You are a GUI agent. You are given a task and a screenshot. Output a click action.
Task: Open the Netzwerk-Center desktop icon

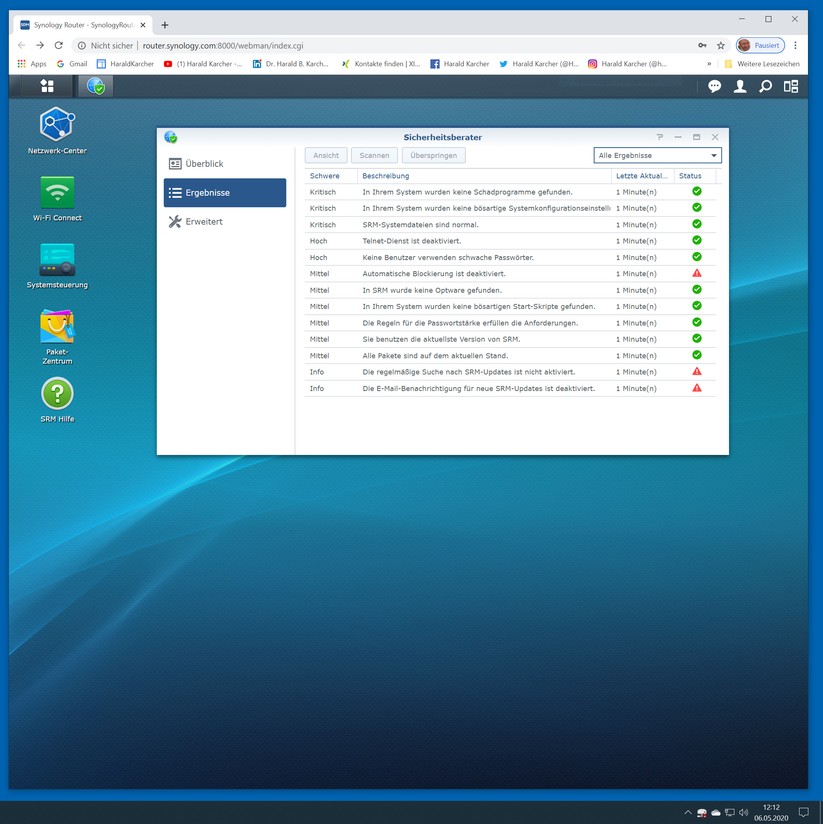click(x=57, y=125)
